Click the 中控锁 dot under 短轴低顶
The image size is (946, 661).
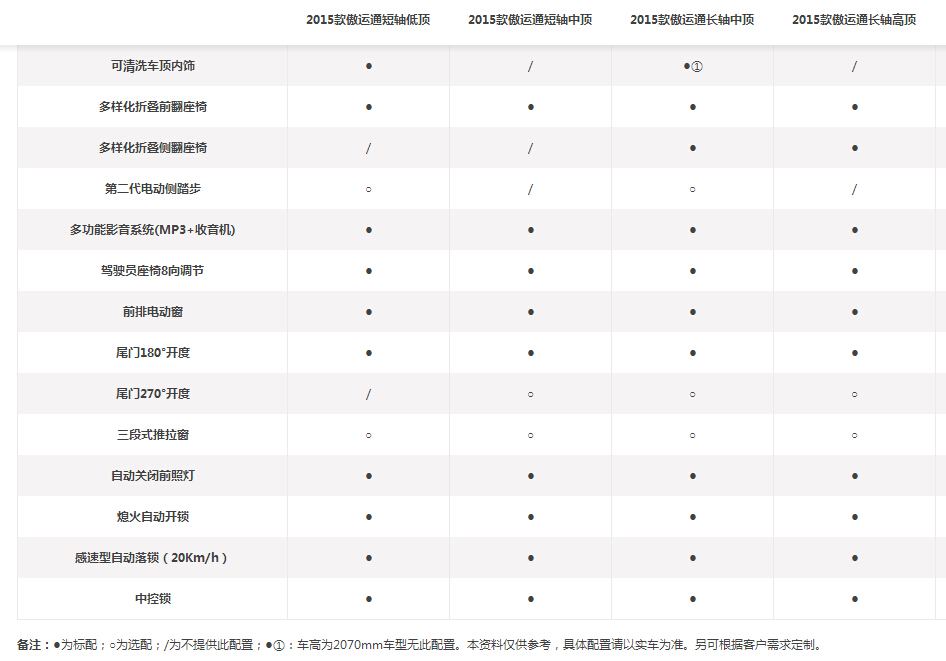coord(369,599)
